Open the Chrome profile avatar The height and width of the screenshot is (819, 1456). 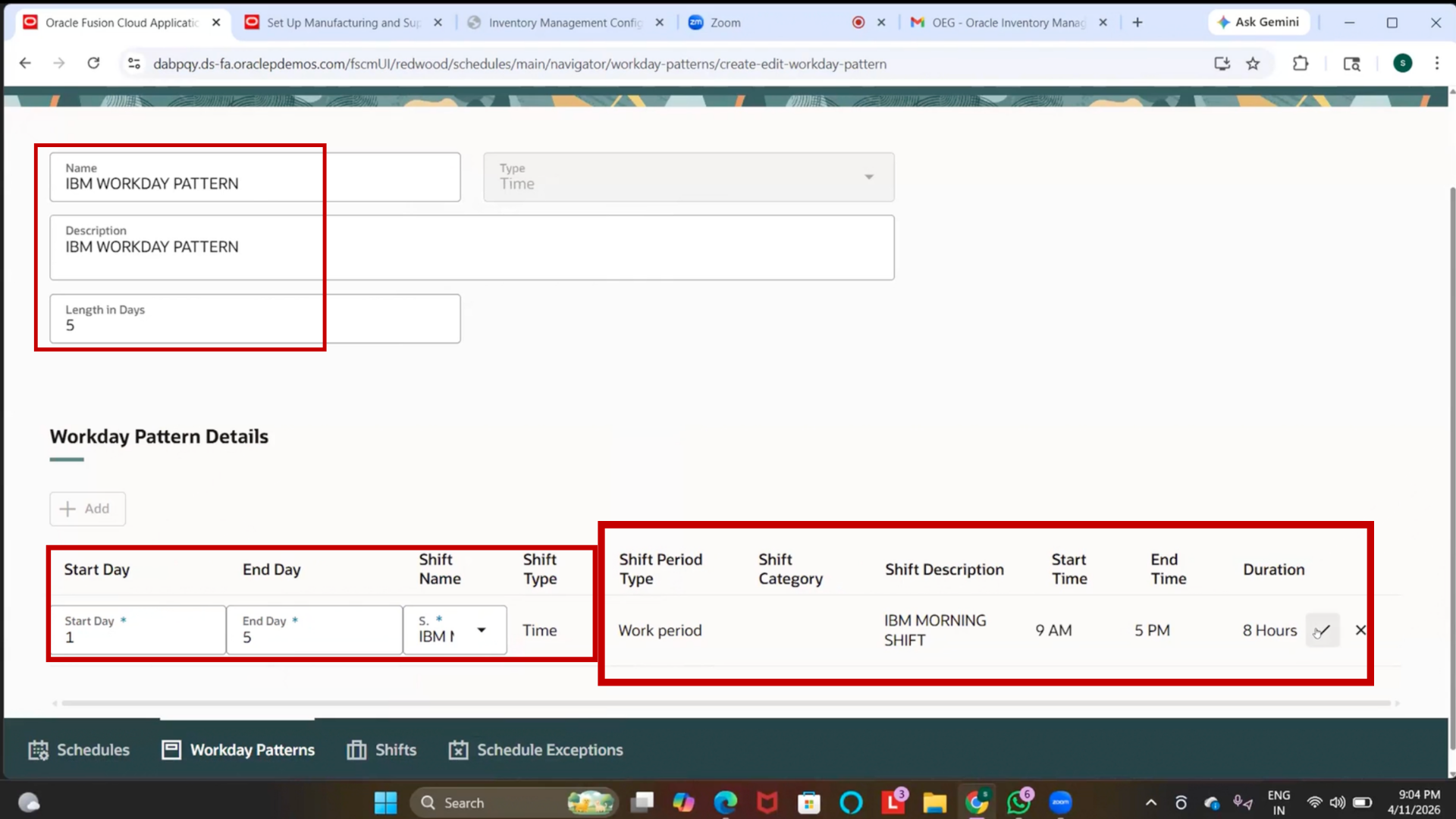(1403, 64)
